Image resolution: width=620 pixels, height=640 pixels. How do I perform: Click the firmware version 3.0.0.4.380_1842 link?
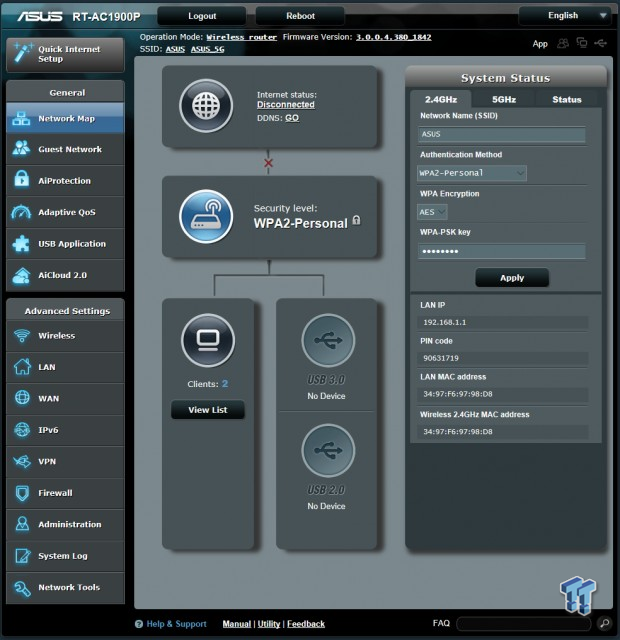click(x=393, y=37)
